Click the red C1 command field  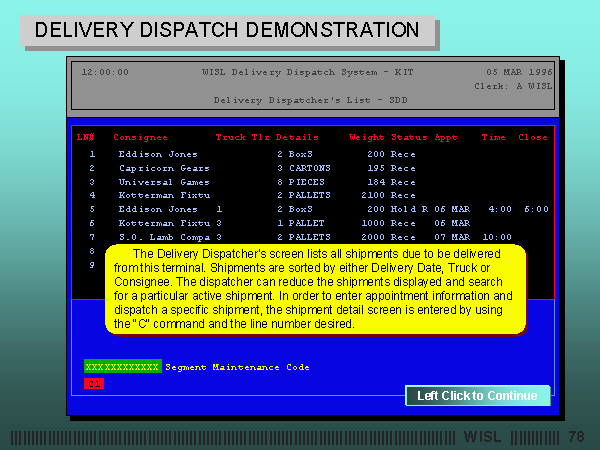click(94, 383)
